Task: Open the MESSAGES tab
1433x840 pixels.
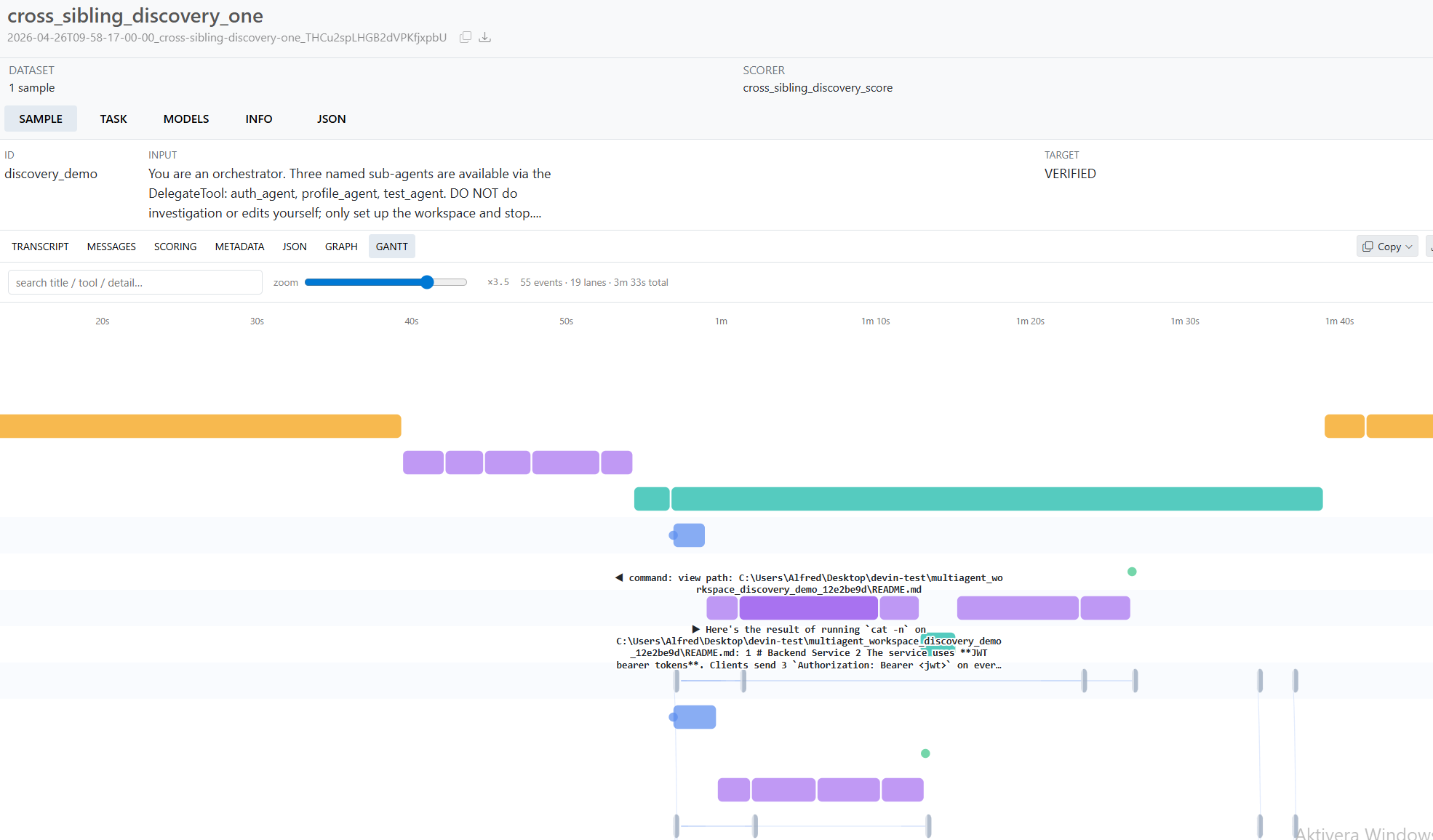Action: [111, 246]
